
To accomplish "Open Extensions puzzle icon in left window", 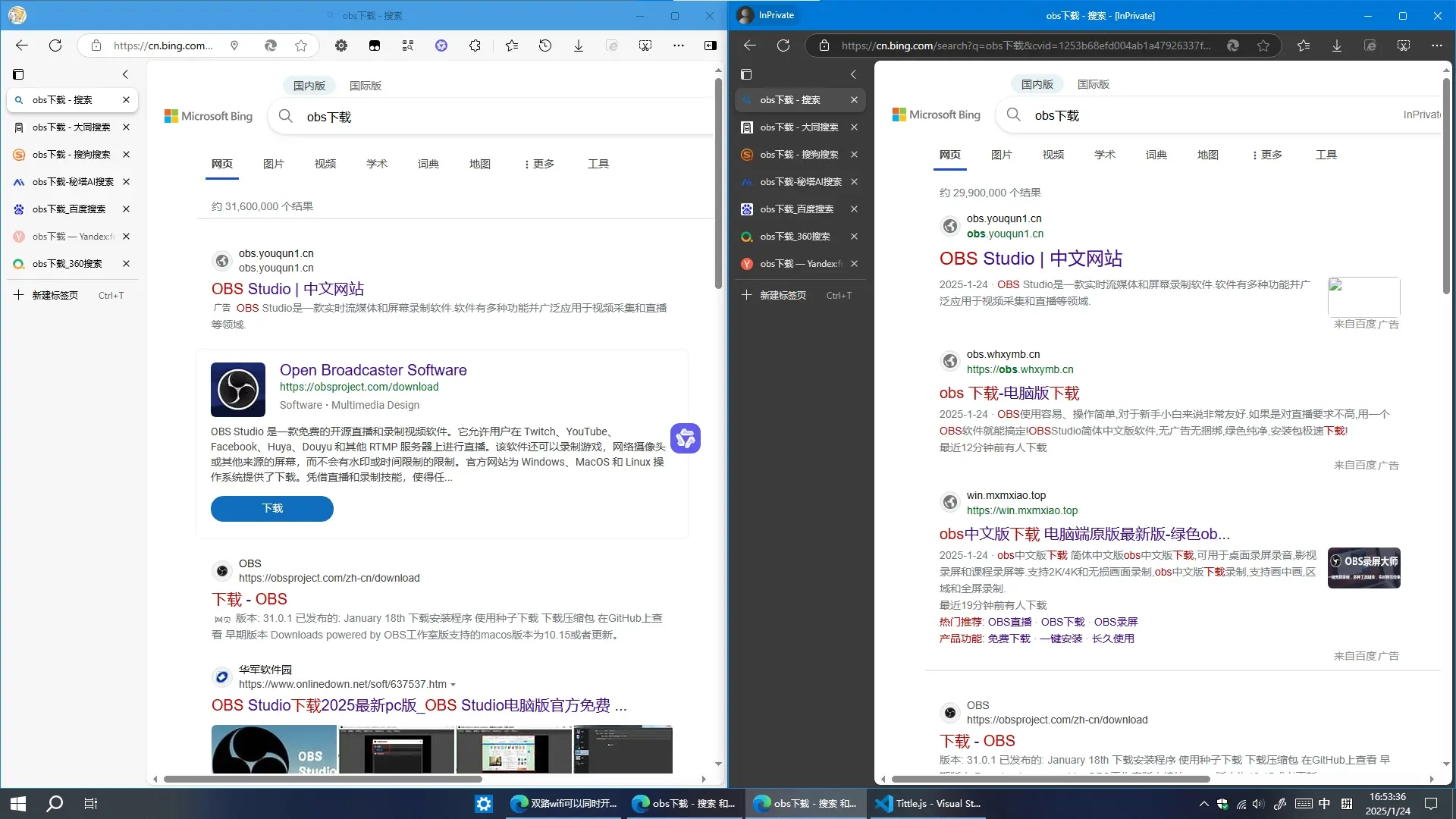I will pyautogui.click(x=475, y=45).
